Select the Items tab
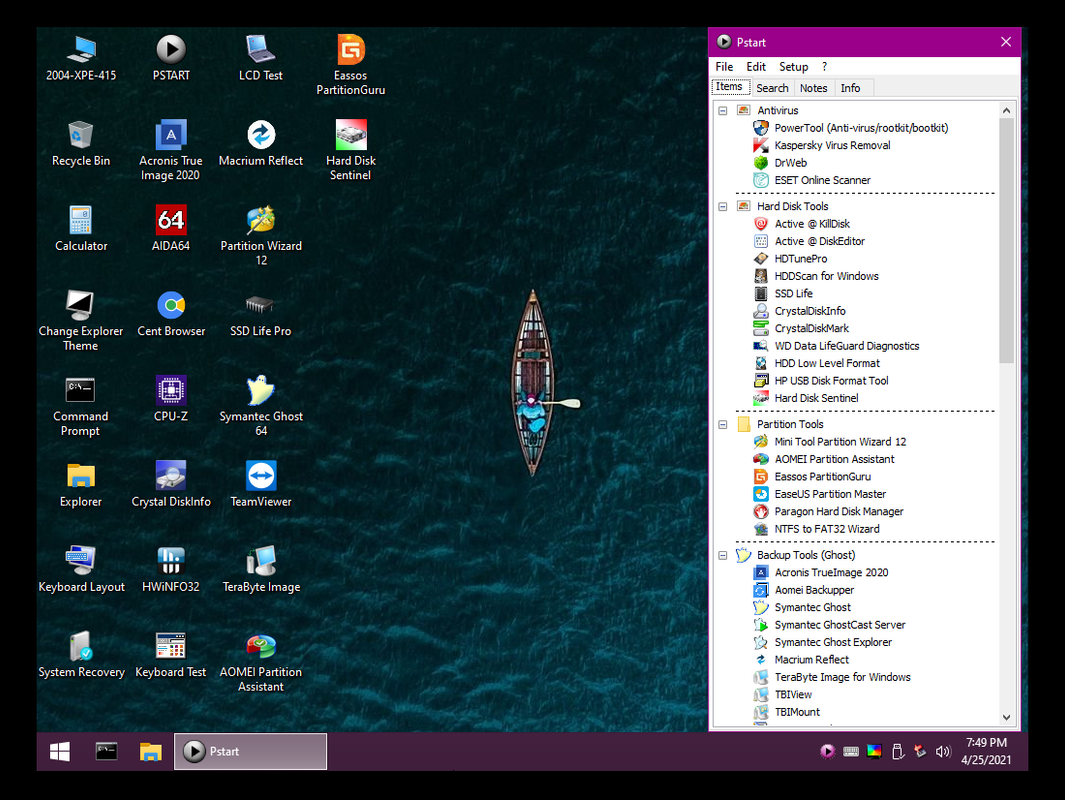The width and height of the screenshot is (1065, 800). tap(729, 87)
